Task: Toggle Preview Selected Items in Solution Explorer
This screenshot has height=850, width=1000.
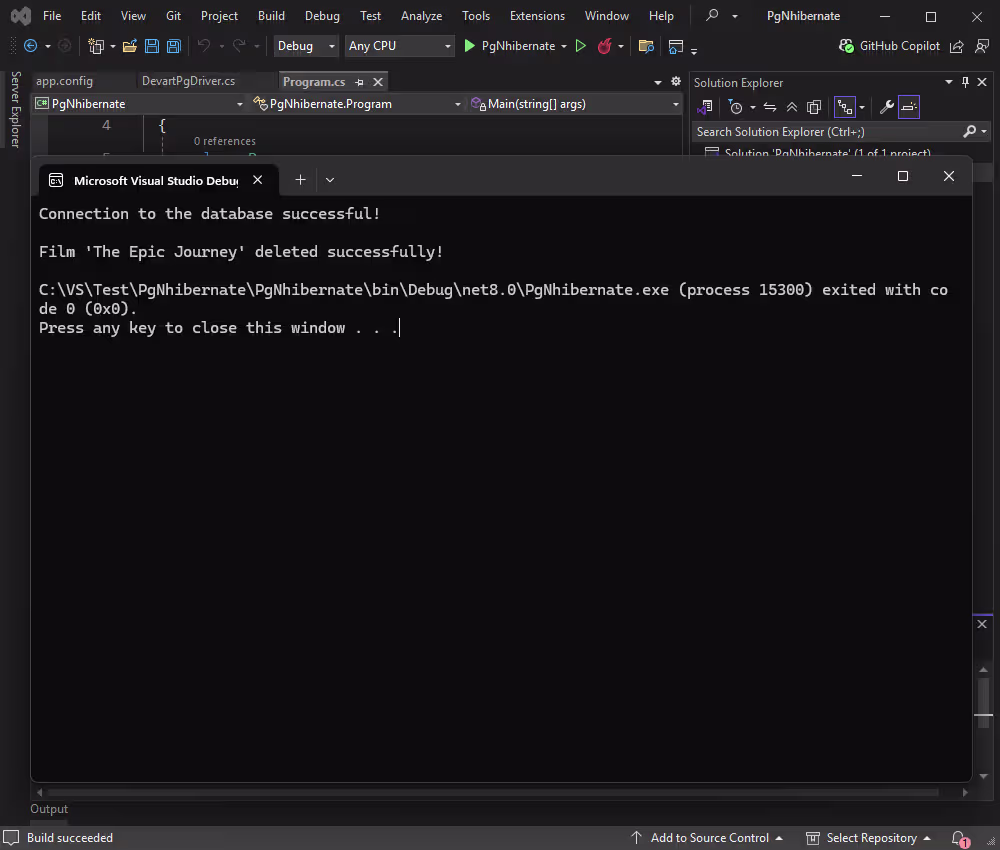Action: [908, 107]
